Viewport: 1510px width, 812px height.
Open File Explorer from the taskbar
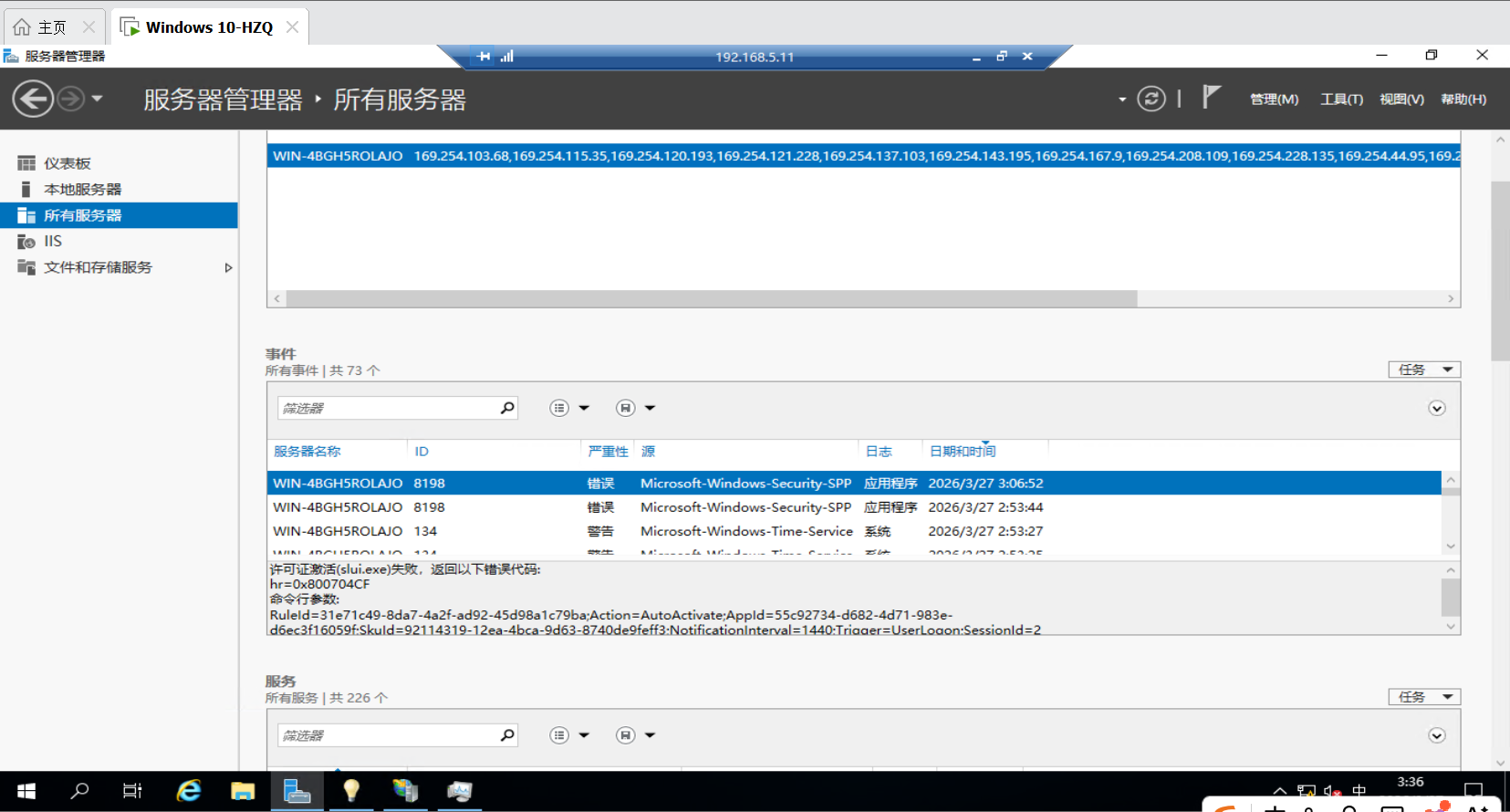coord(243,791)
